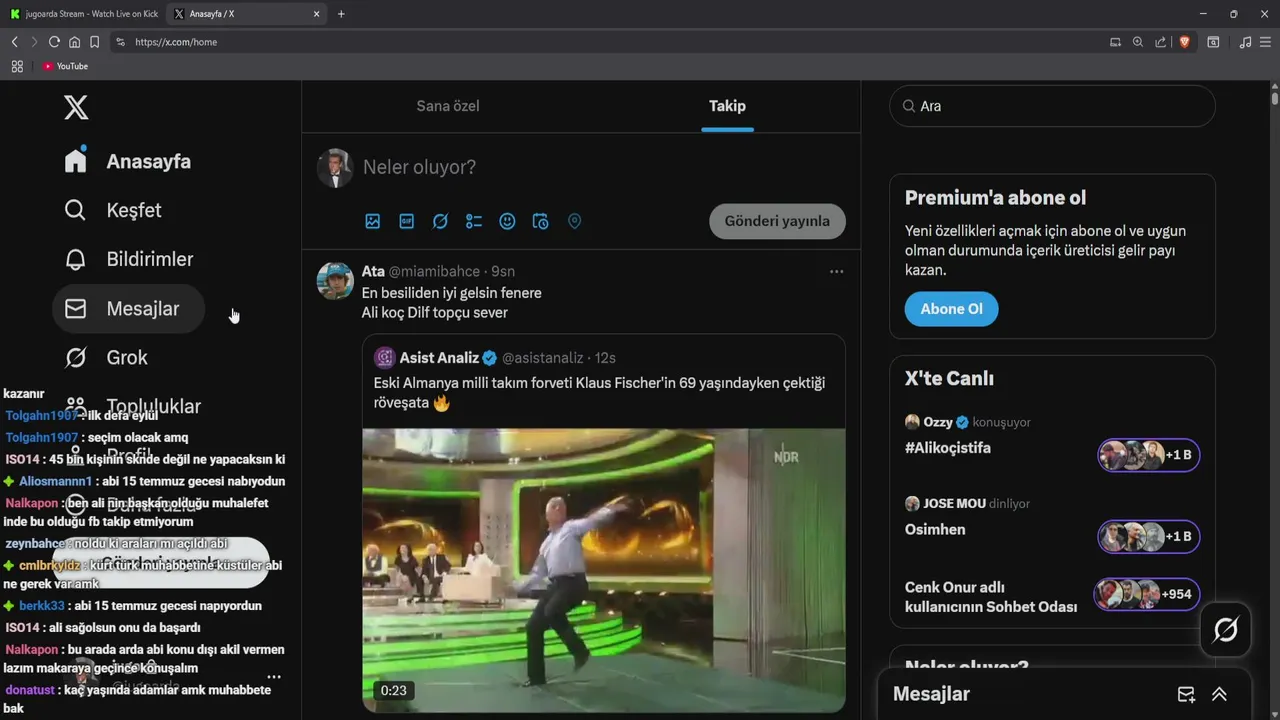1280x720 pixels.
Task: Open the YouTube bookmark
Action: pyautogui.click(x=65, y=66)
